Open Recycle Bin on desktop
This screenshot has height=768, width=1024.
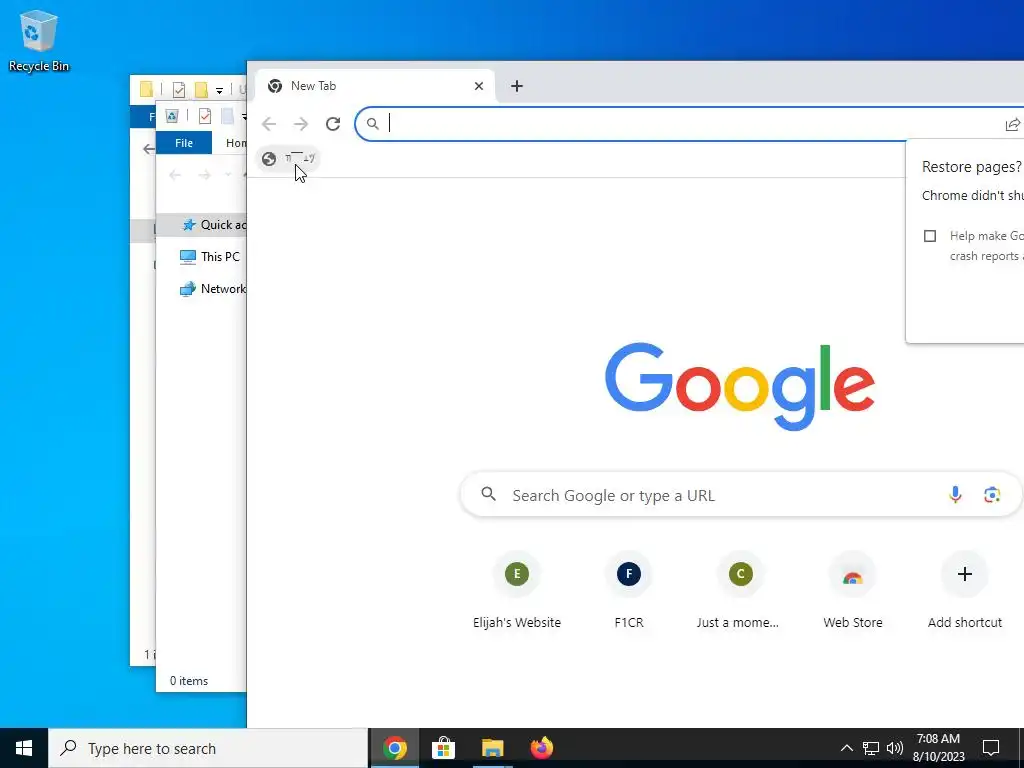(x=39, y=40)
